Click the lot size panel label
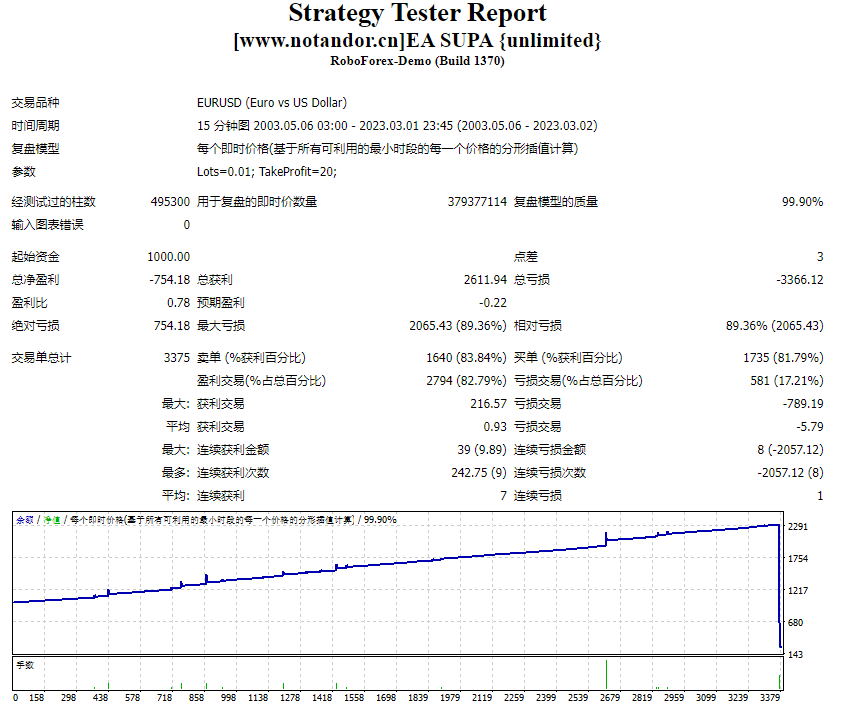The height and width of the screenshot is (710, 842). pos(25,665)
